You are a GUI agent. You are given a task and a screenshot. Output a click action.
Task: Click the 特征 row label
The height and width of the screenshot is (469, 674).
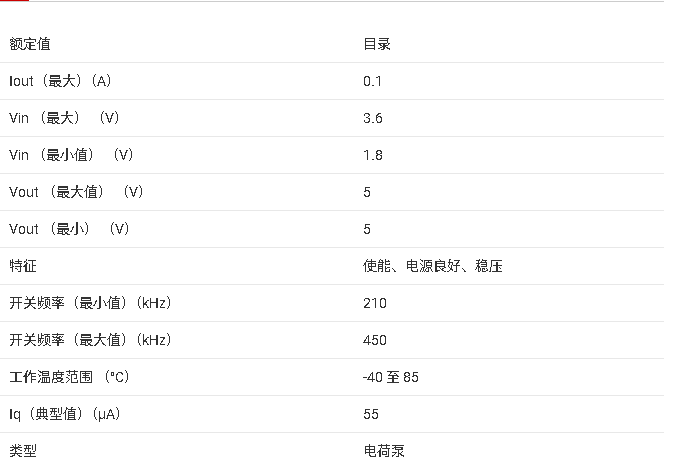(x=23, y=266)
